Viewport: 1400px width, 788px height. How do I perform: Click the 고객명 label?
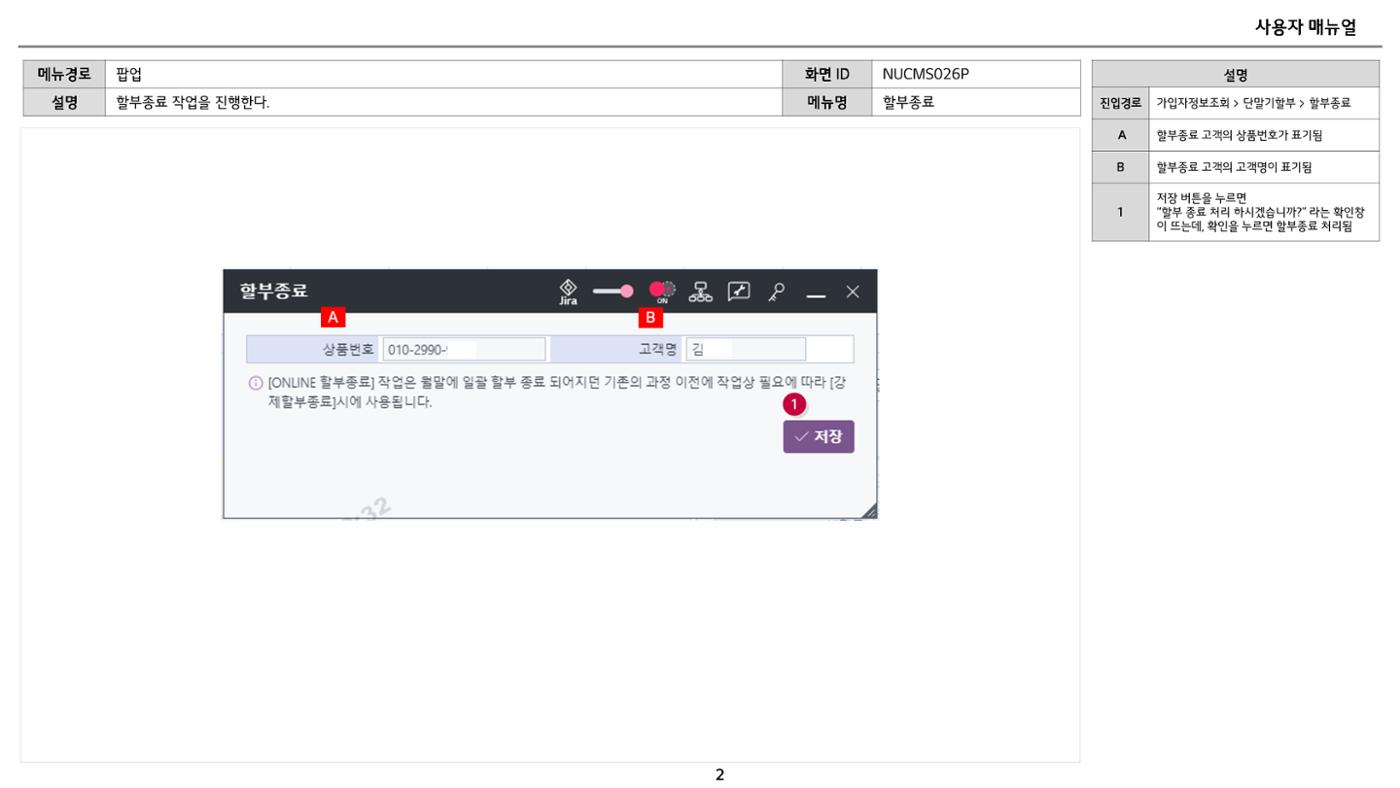click(x=657, y=349)
